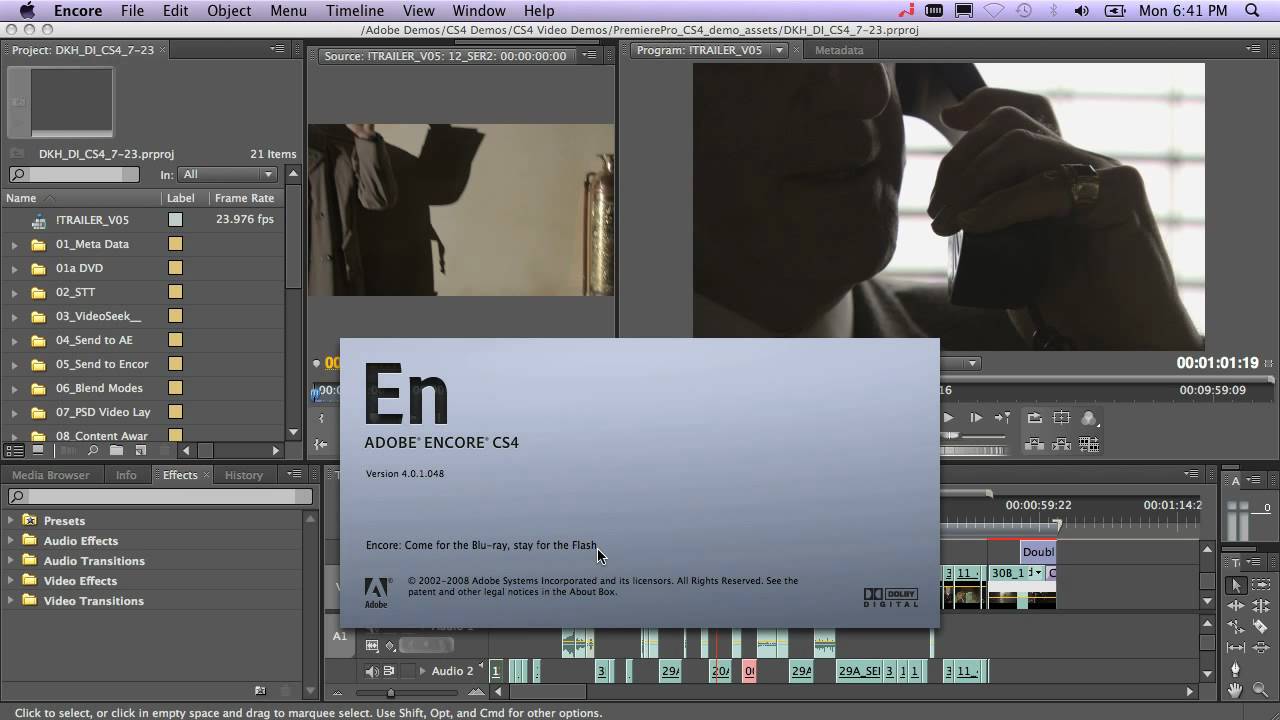Open the In: All dropdown in Project panel
The width and height of the screenshot is (1280, 720).
tap(228, 174)
